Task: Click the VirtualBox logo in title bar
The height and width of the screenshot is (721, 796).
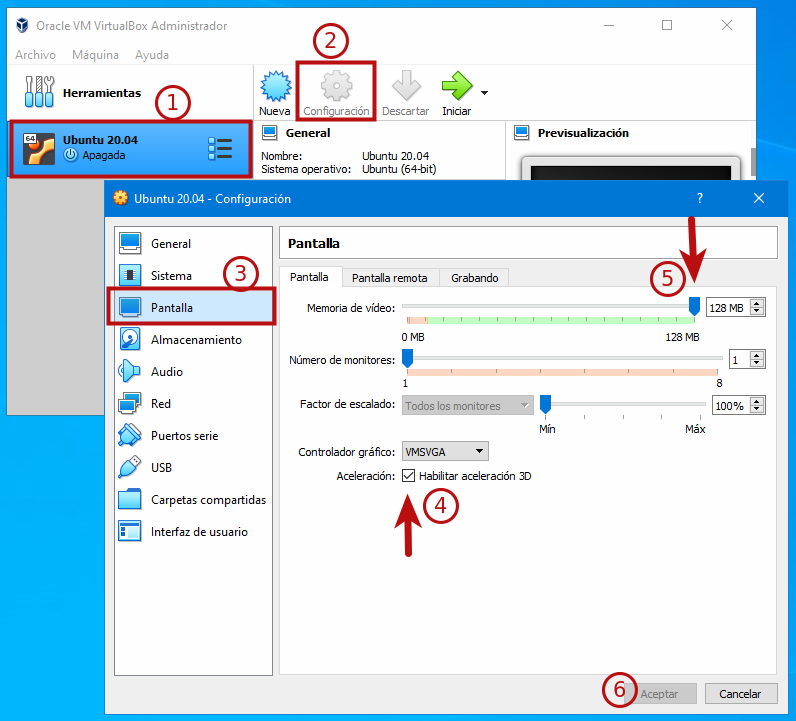Action: click(x=22, y=25)
